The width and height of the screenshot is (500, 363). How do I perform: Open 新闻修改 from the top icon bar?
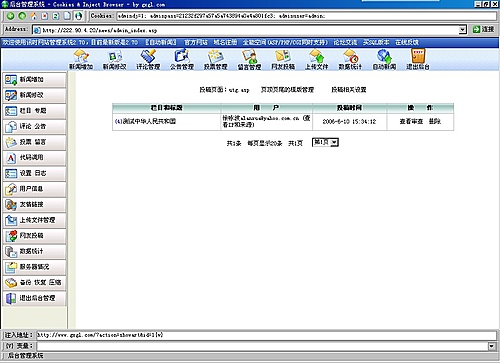coord(115,60)
